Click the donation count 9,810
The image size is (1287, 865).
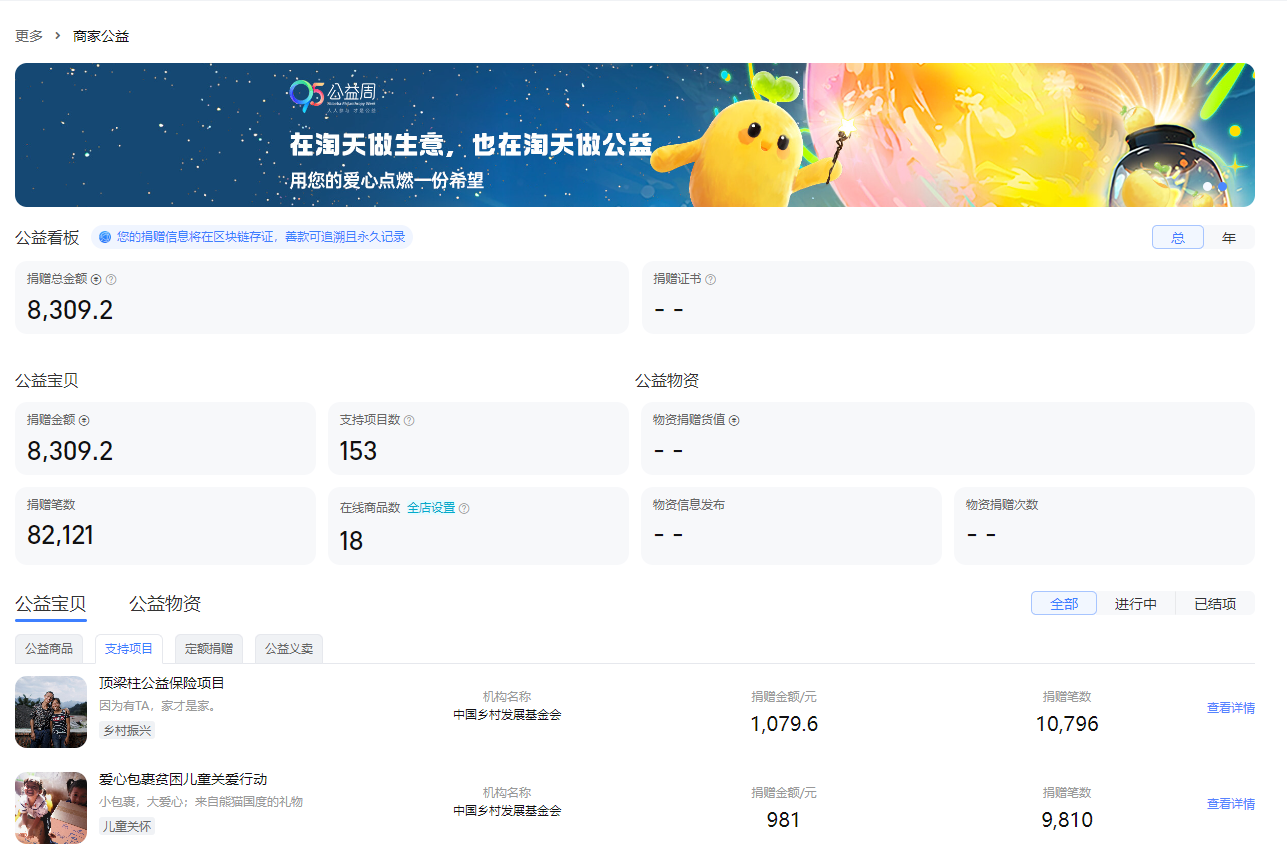1067,820
